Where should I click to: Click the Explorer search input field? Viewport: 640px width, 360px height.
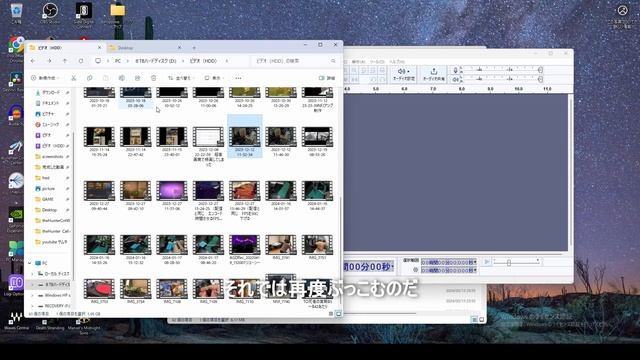[x=294, y=61]
